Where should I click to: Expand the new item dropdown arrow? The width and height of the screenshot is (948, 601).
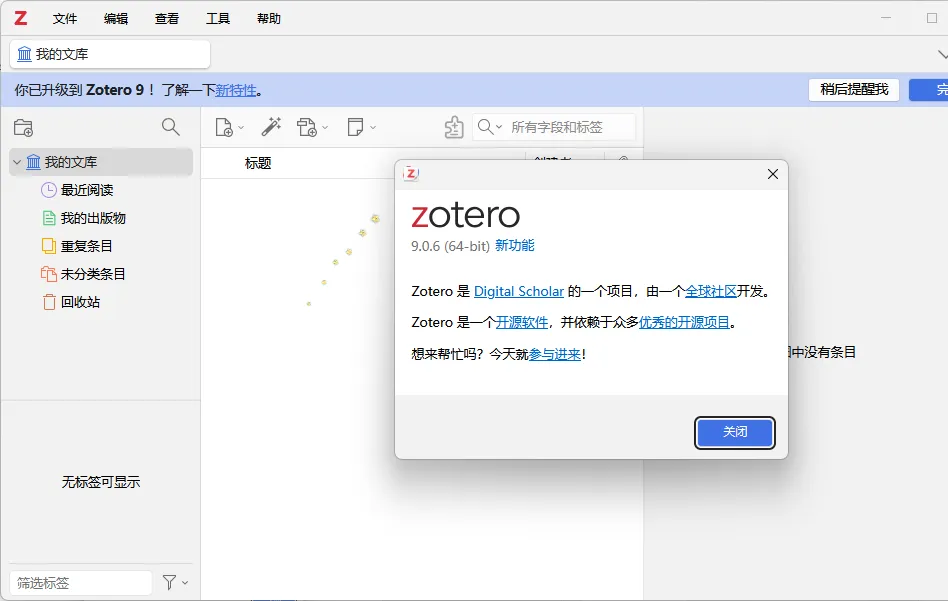241,128
